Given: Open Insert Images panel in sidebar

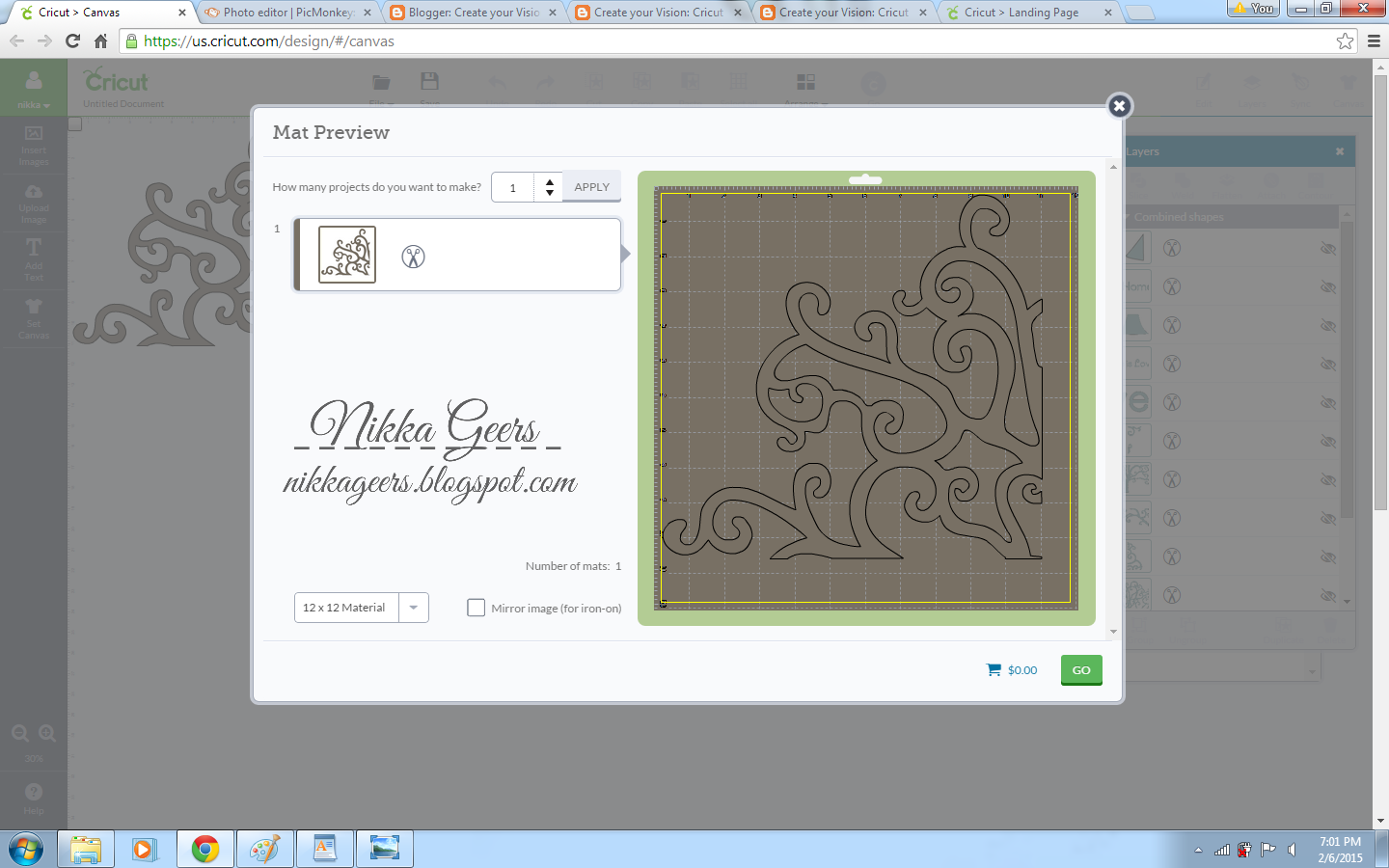Looking at the screenshot, I should pos(34,145).
